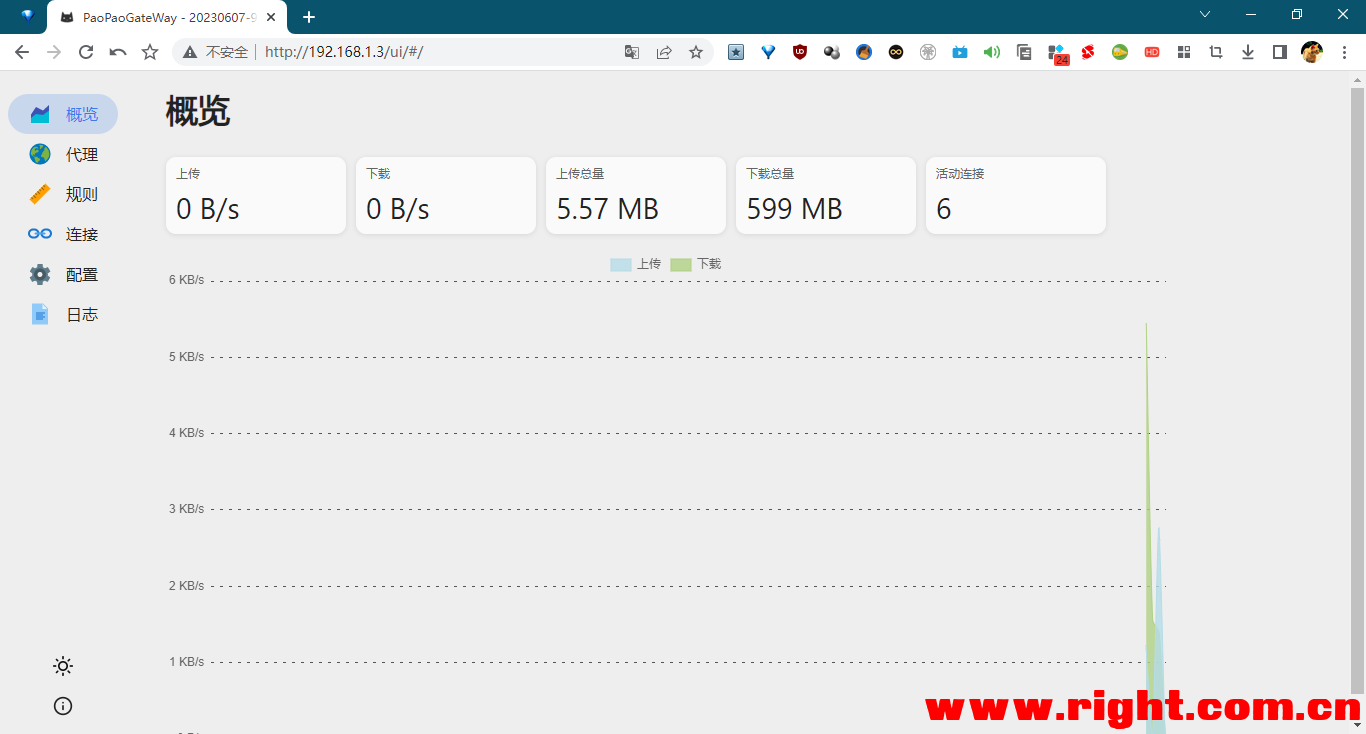Click the green speaker volume extension
The image size is (1366, 734).
click(992, 52)
